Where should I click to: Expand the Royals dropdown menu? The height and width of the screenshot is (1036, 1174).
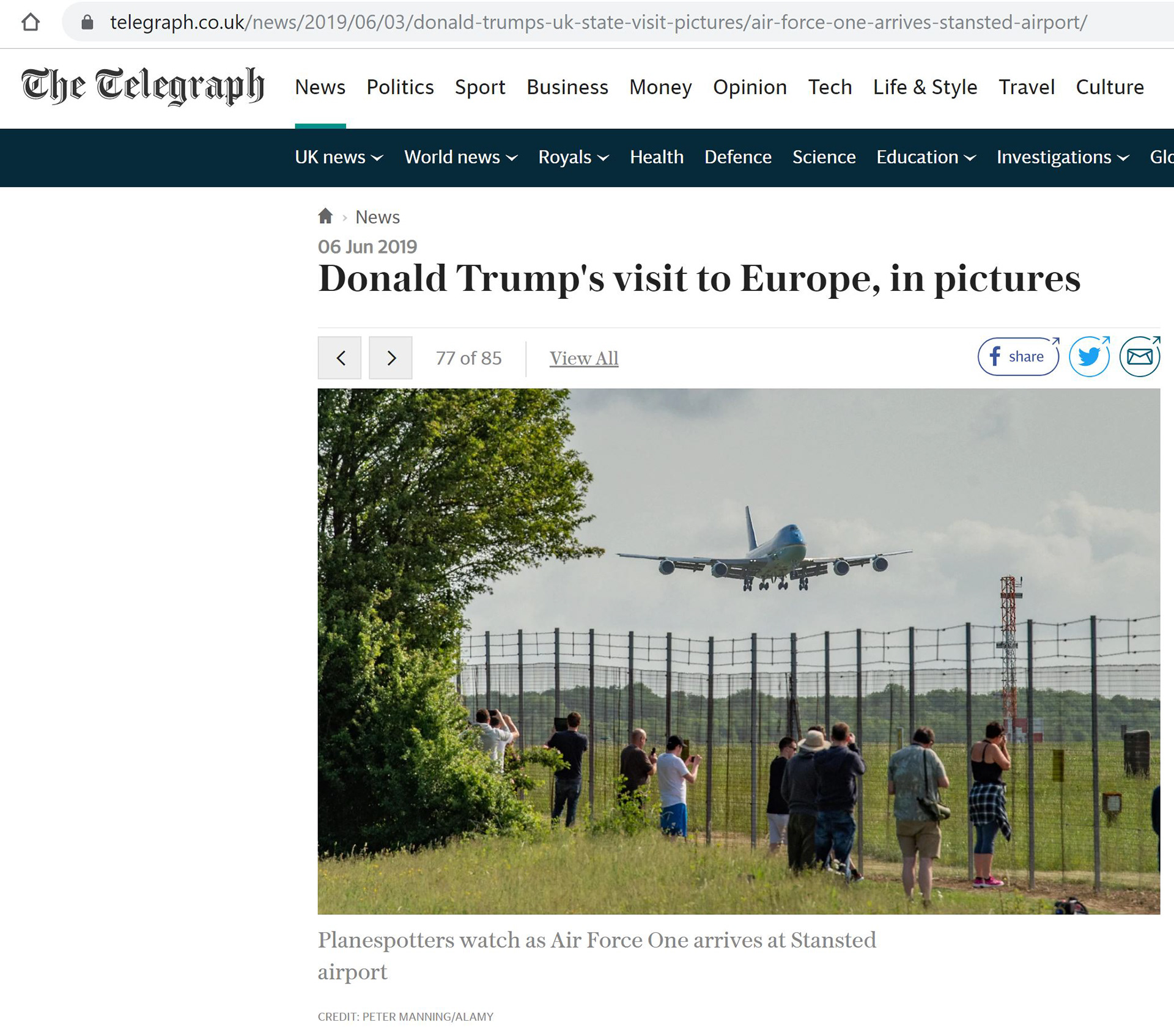click(574, 157)
